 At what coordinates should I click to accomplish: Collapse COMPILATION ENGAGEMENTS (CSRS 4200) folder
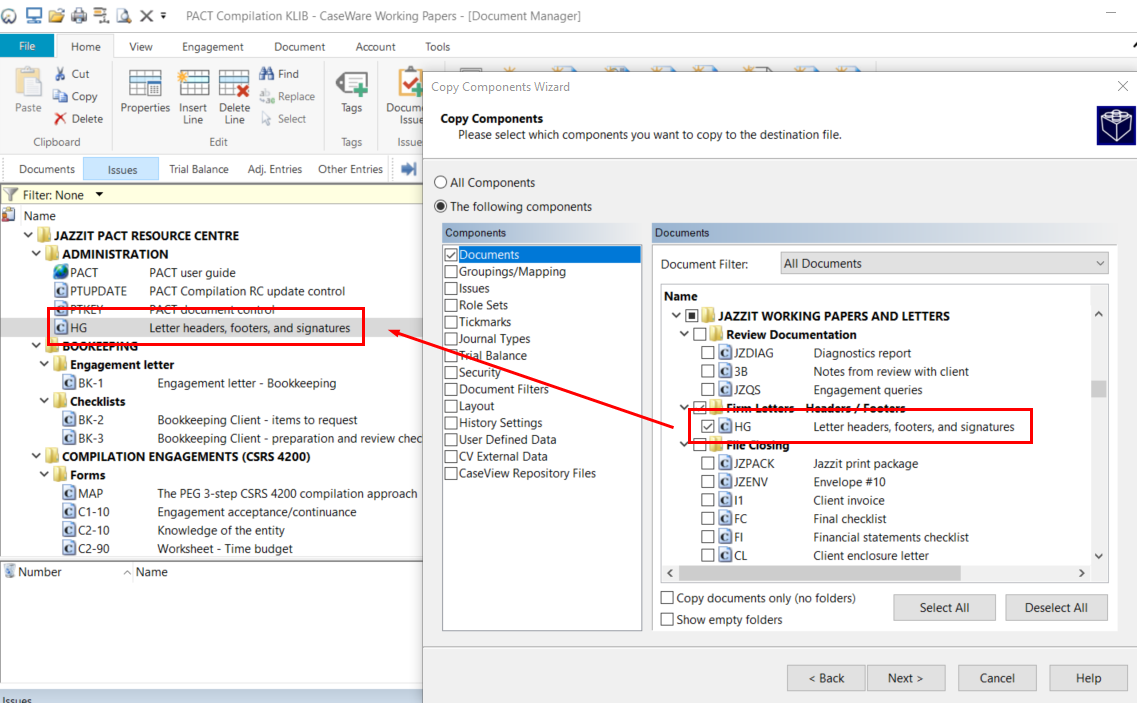pyautogui.click(x=36, y=456)
